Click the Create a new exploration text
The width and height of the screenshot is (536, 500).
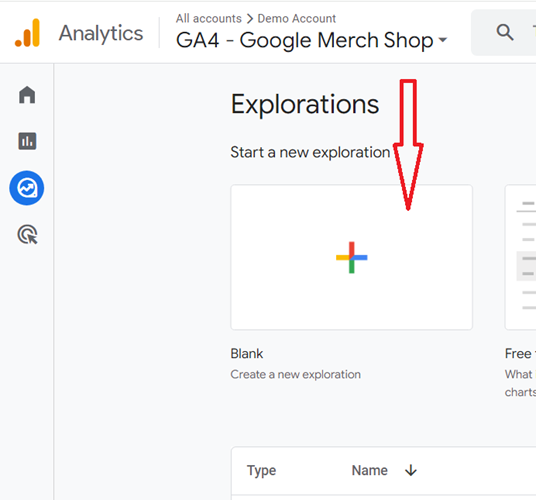coord(295,374)
